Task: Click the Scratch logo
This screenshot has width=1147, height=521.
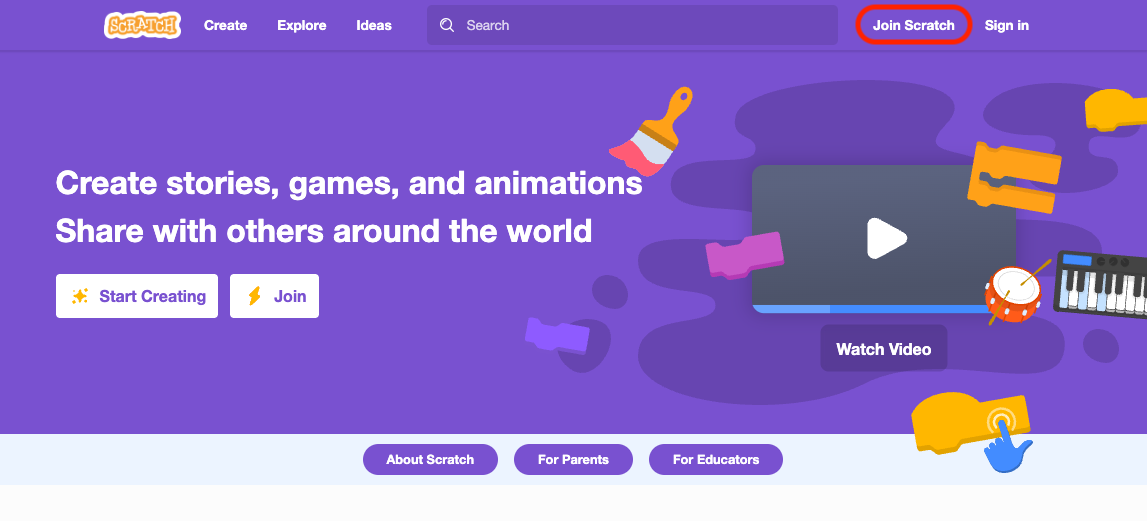Action: pos(142,26)
